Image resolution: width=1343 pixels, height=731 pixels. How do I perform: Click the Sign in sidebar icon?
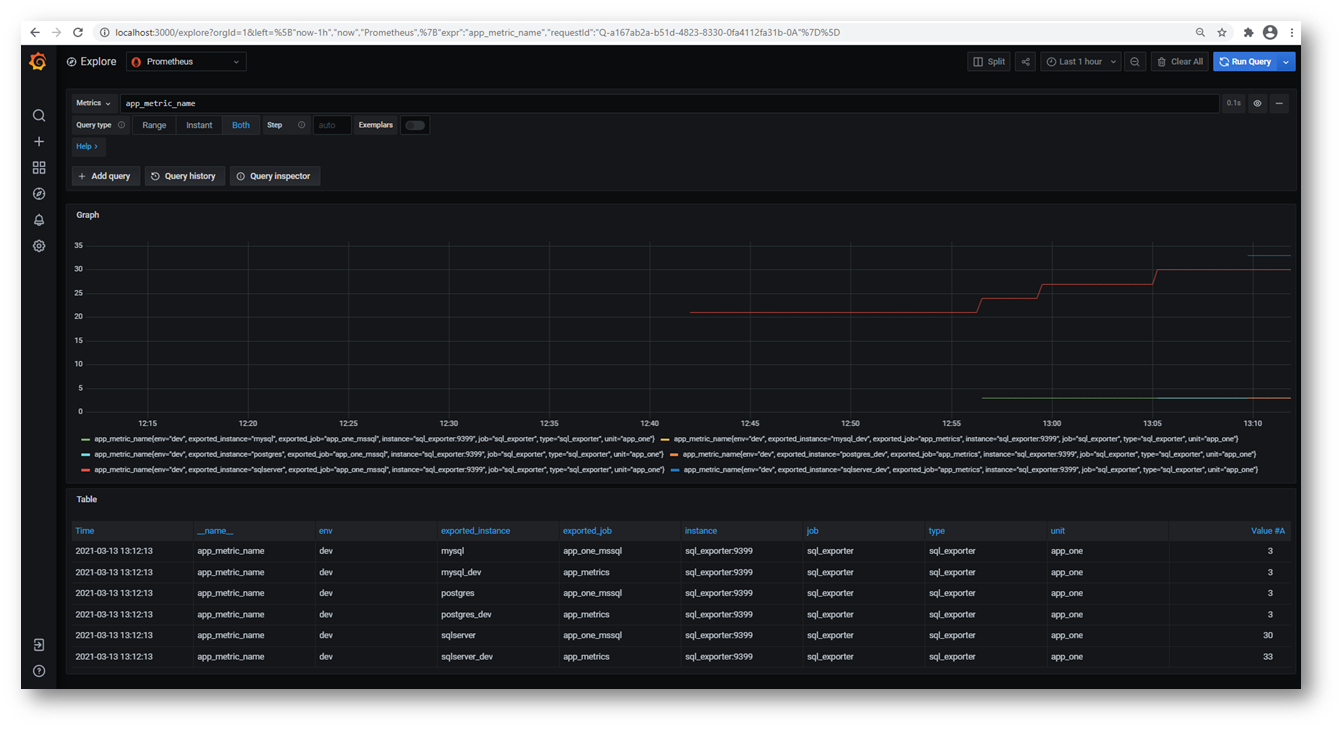tap(39, 645)
